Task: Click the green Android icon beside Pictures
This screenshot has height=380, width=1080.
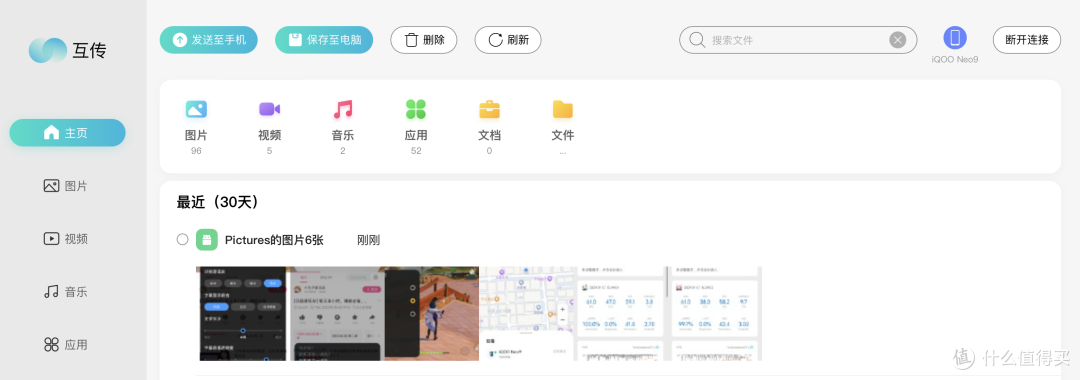Action: pos(207,240)
